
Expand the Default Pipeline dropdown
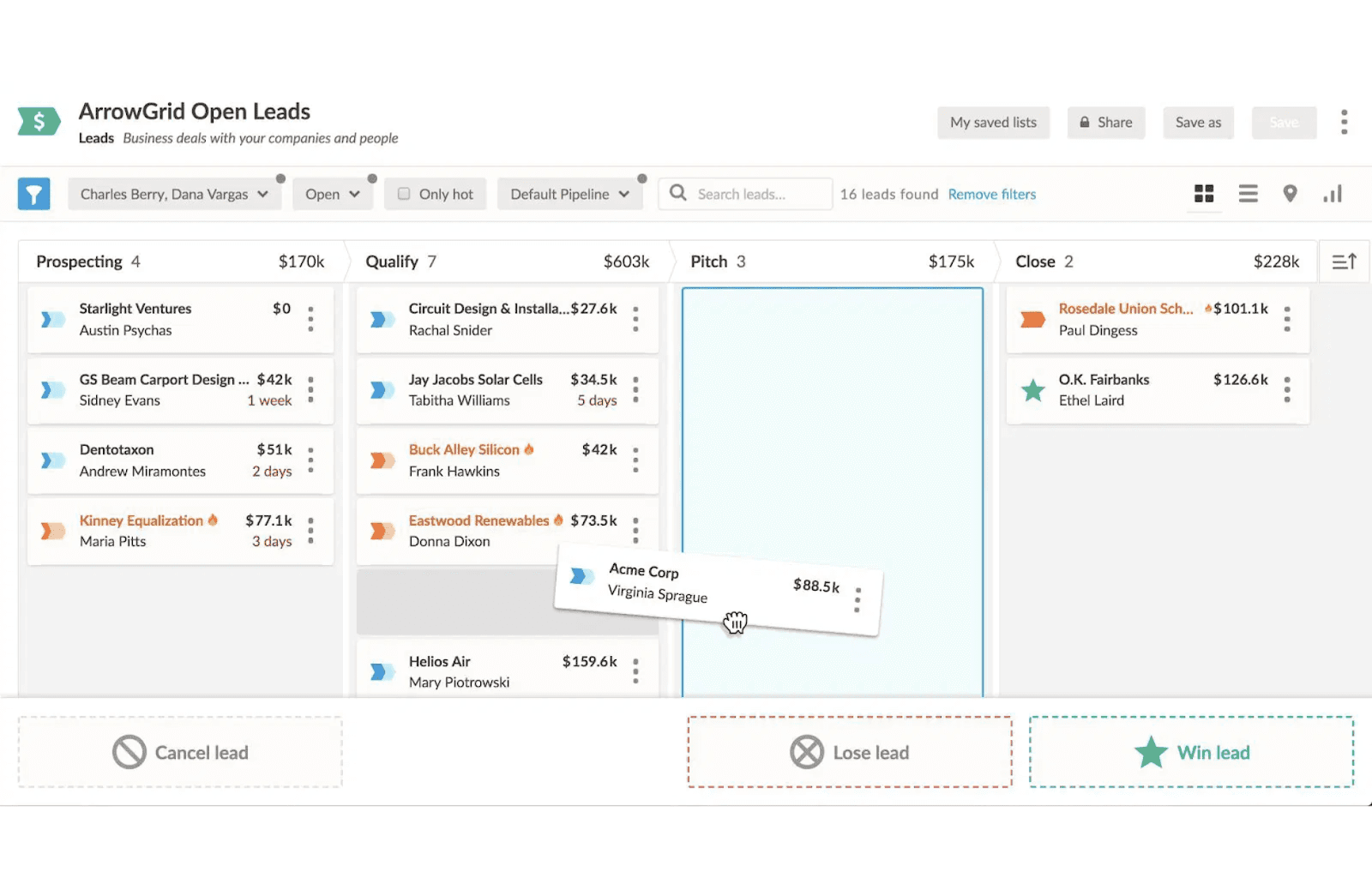[x=569, y=195]
